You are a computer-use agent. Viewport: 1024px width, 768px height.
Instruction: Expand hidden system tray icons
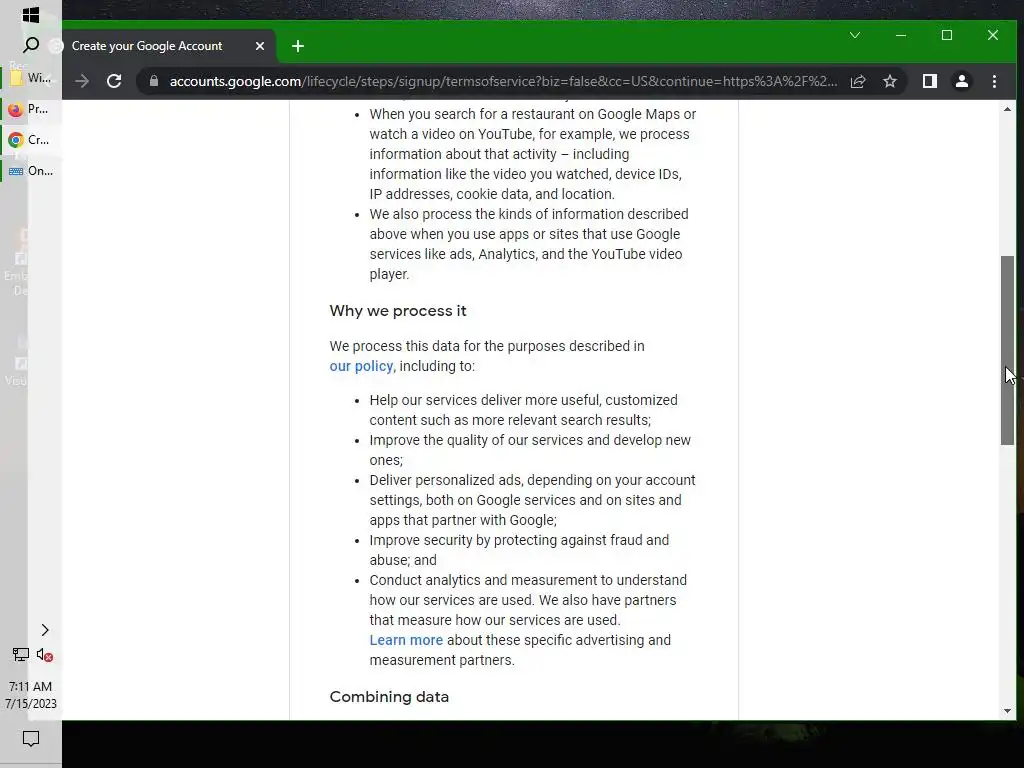(45, 630)
